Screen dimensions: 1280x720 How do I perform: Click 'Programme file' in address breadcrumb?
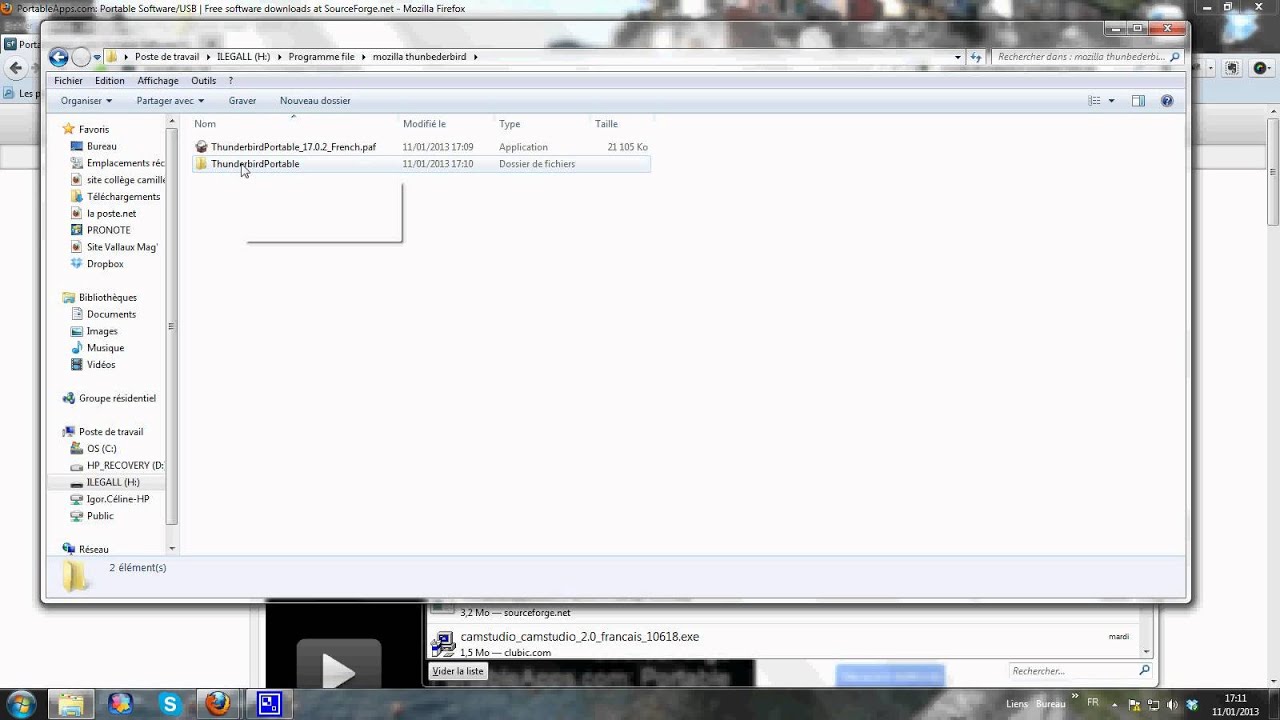(321, 57)
